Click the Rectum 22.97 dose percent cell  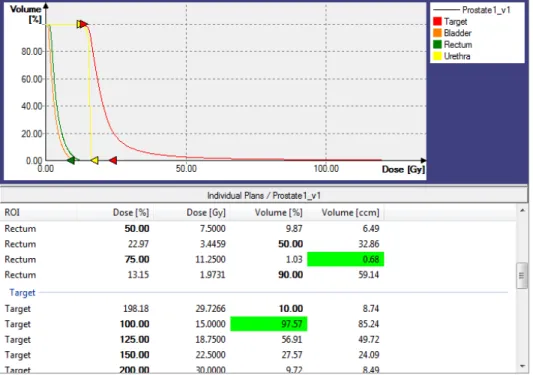(138, 244)
